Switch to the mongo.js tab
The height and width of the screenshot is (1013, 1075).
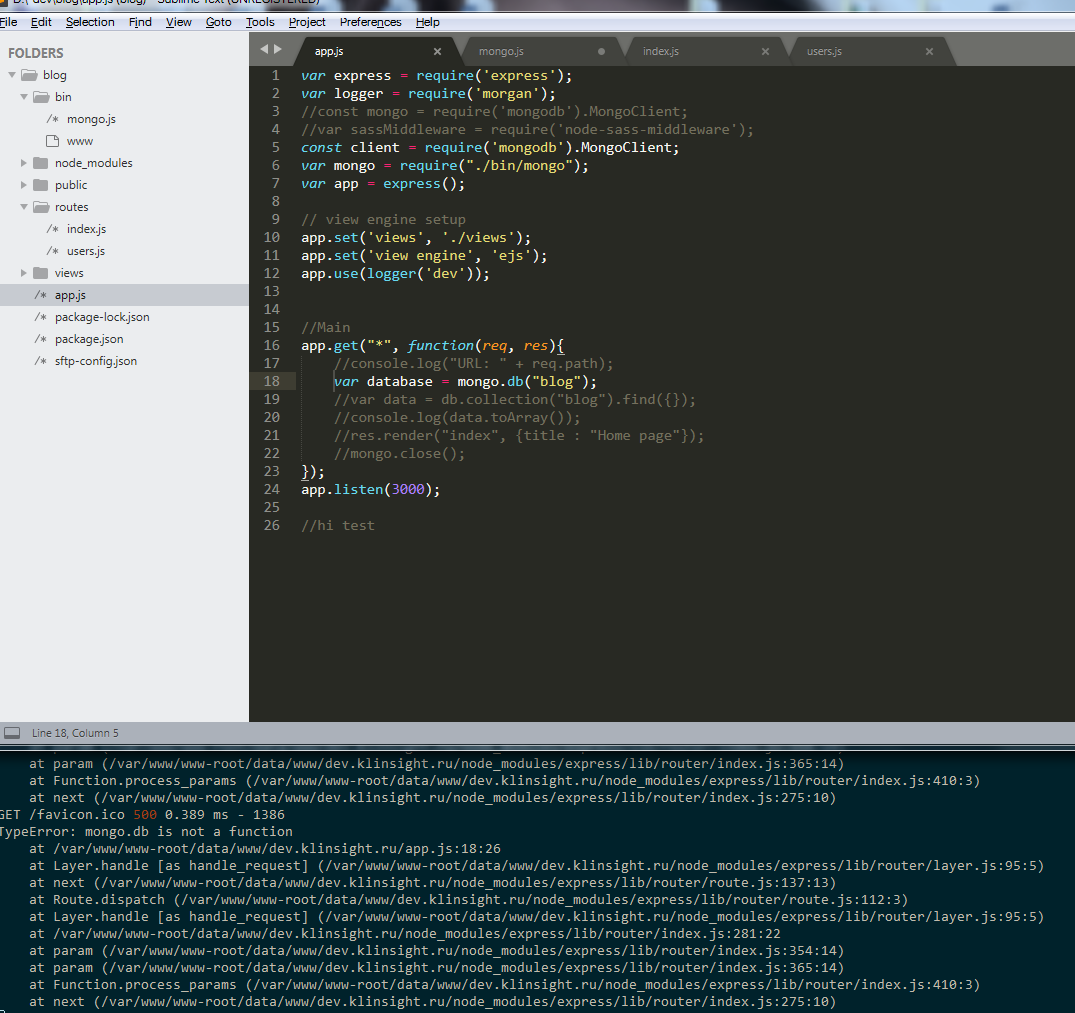tap(501, 51)
